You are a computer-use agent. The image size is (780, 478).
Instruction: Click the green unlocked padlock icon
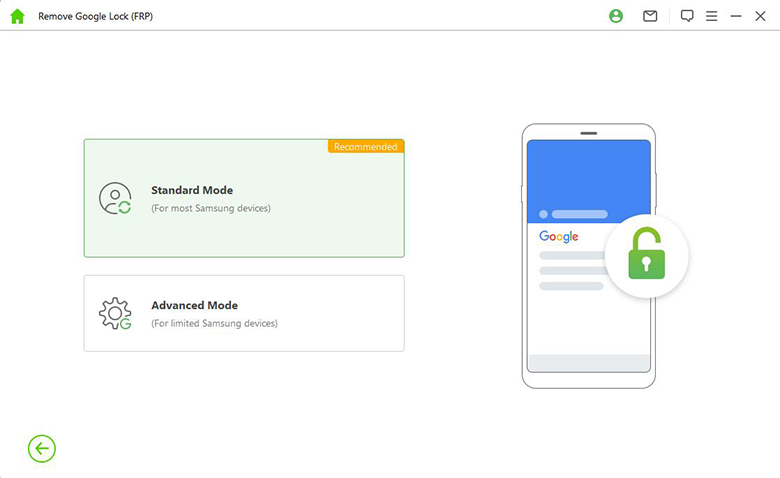click(x=646, y=256)
